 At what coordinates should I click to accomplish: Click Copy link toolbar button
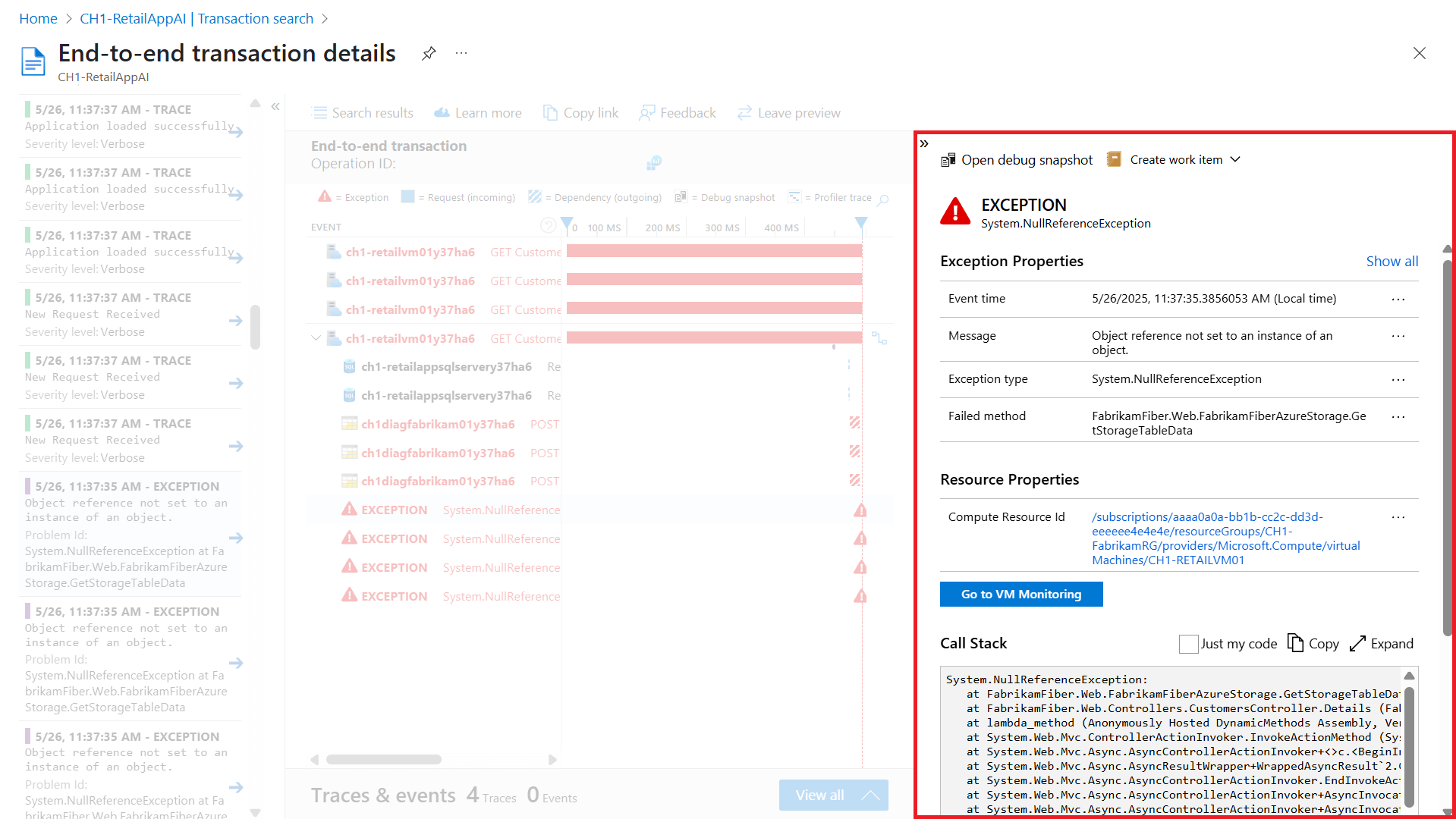580,113
